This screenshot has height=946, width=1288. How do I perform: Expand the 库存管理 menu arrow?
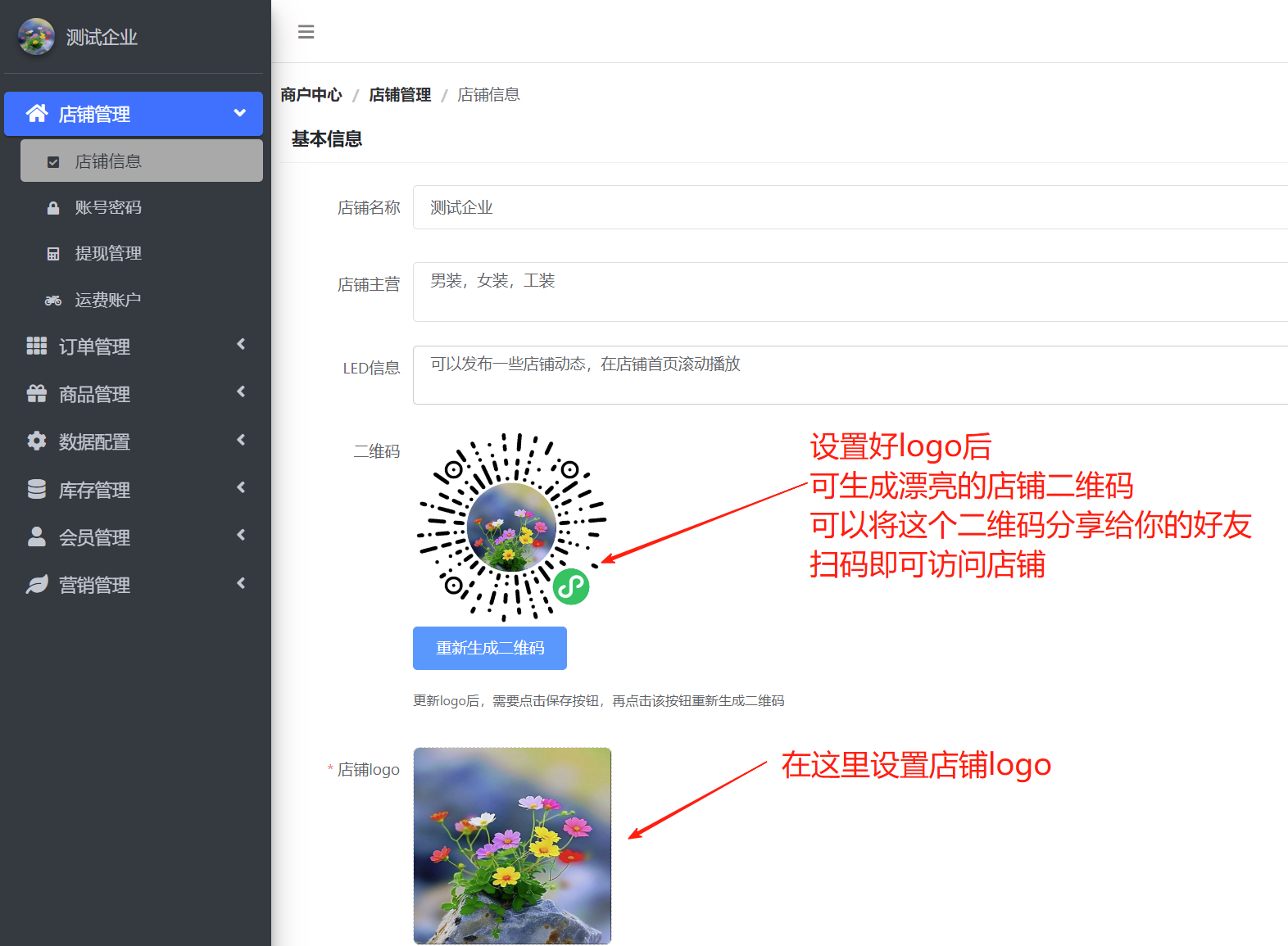(x=241, y=487)
